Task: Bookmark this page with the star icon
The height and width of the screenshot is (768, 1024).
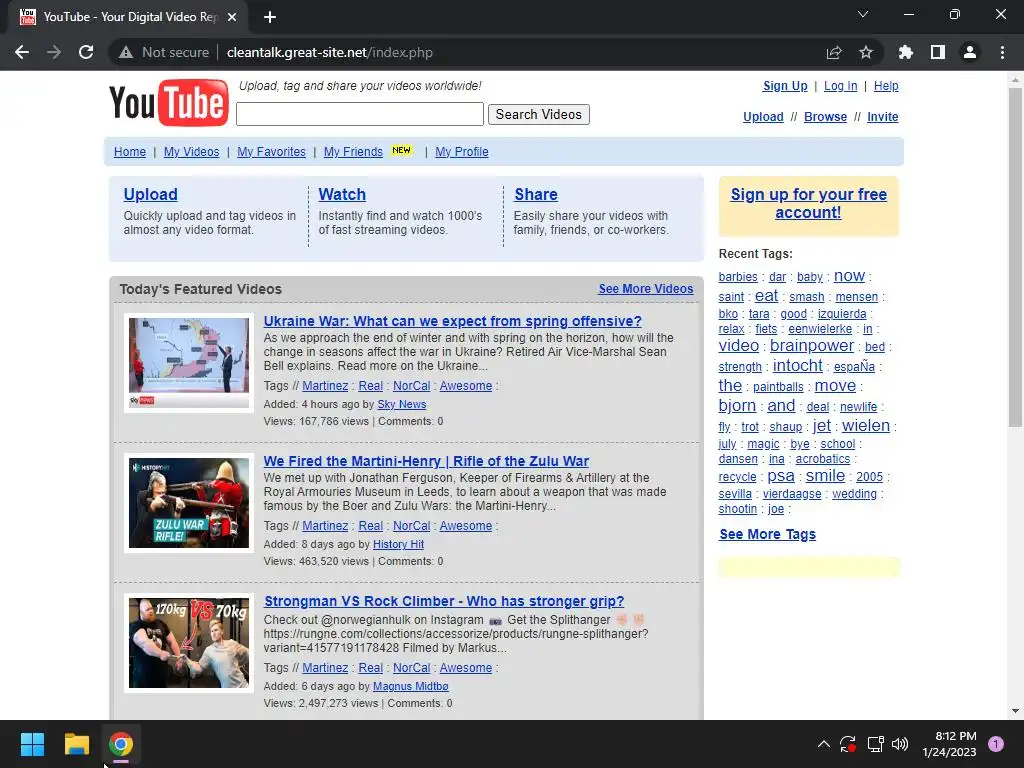Action: (866, 52)
